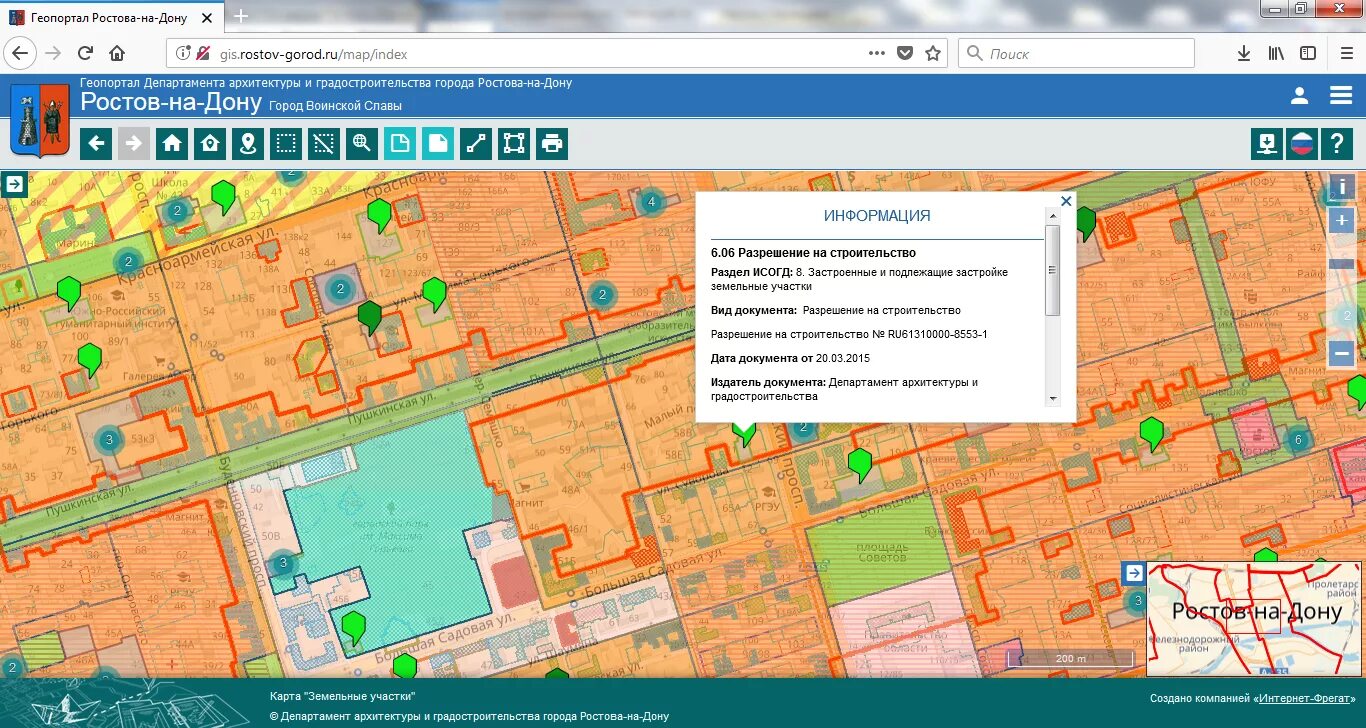Activate the clear selection tool
1366x728 pixels.
324,144
